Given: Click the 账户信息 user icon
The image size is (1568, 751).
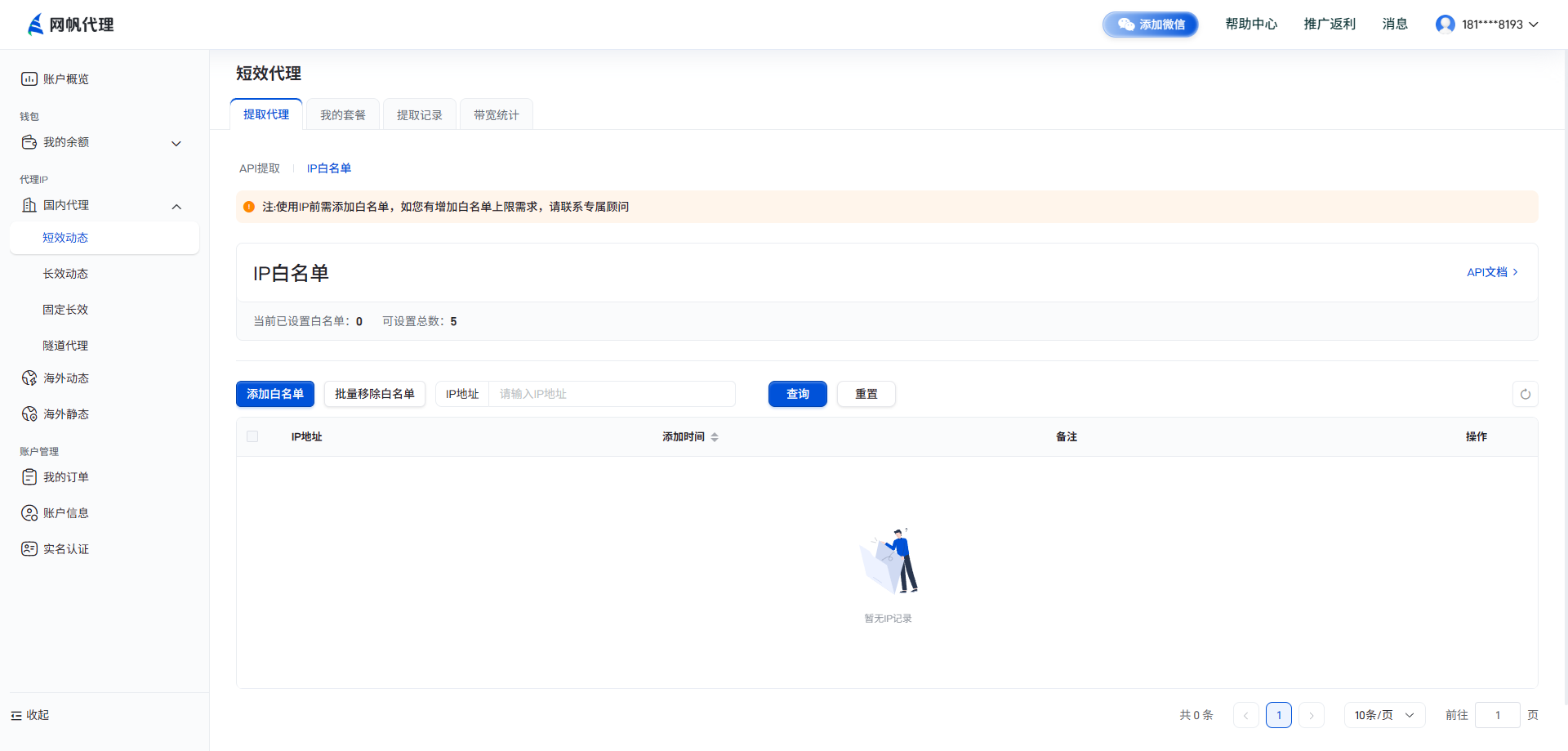Looking at the screenshot, I should click(x=29, y=513).
